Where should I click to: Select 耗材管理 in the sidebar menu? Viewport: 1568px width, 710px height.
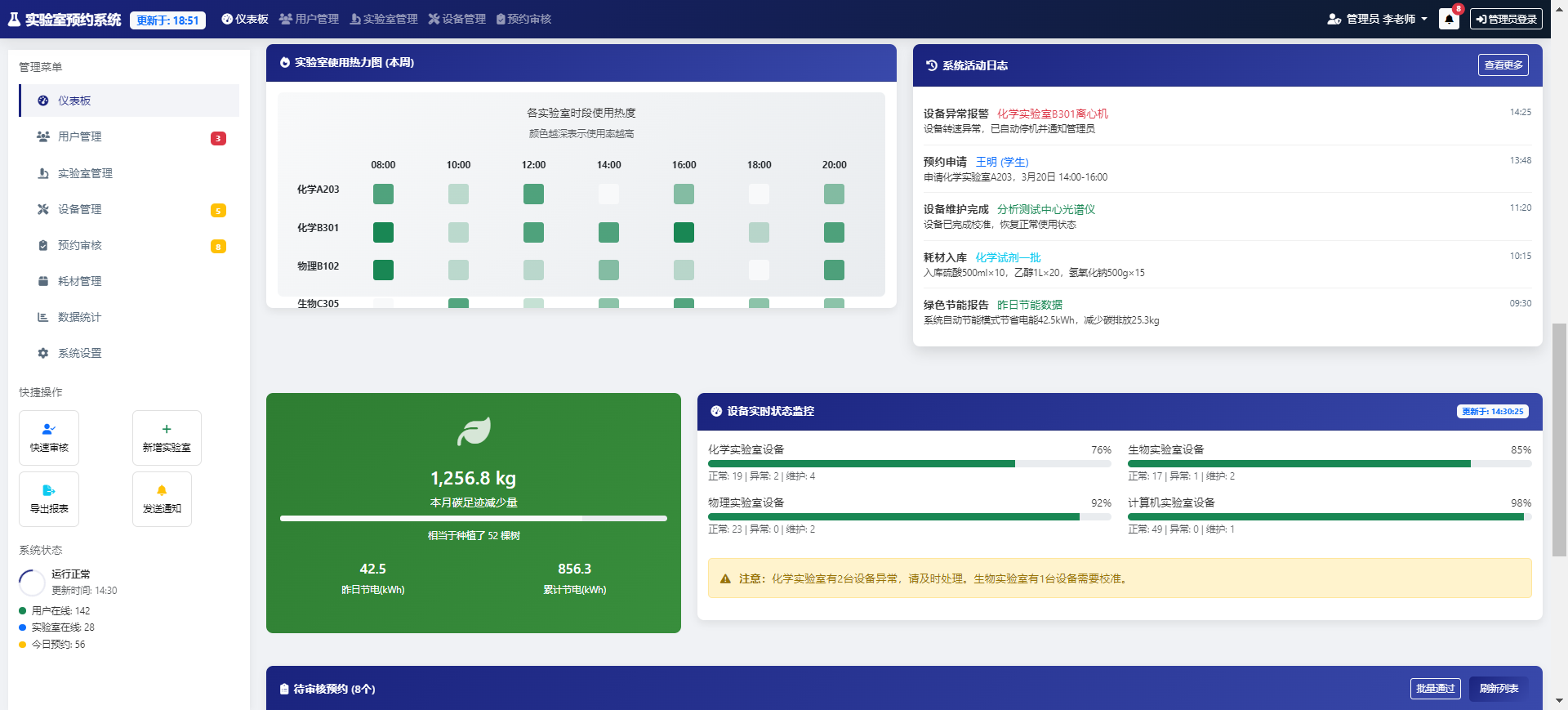pos(129,281)
